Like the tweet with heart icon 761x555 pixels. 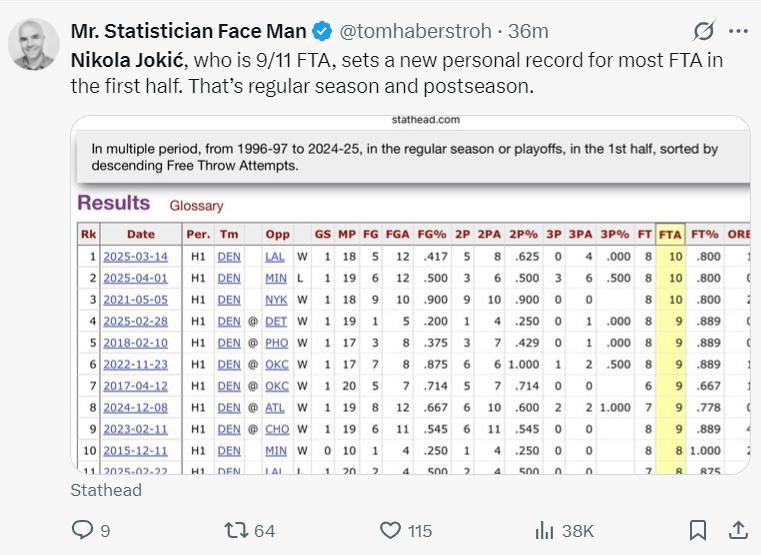click(x=391, y=530)
